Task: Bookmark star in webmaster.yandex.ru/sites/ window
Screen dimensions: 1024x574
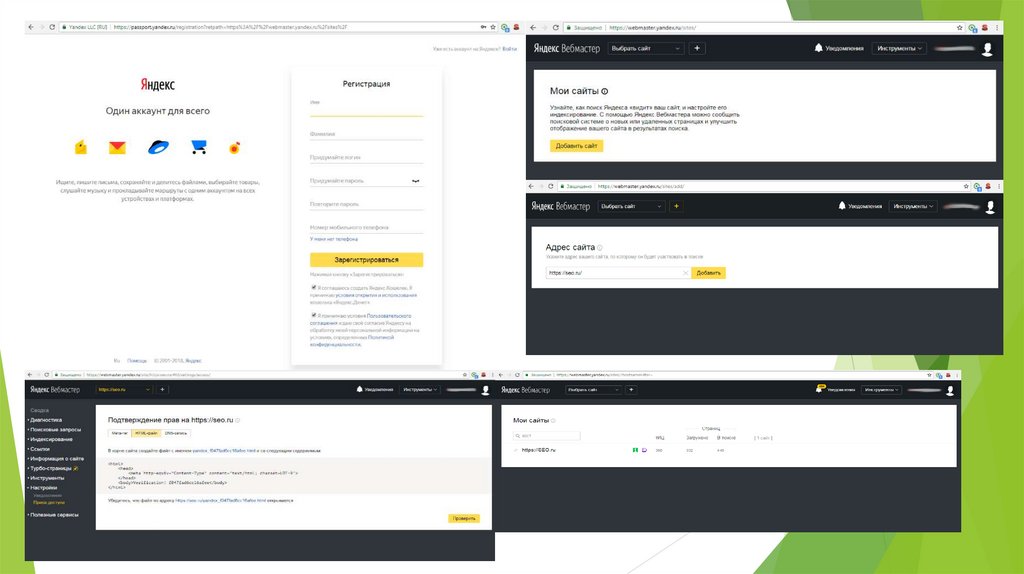Action: pyautogui.click(x=959, y=27)
